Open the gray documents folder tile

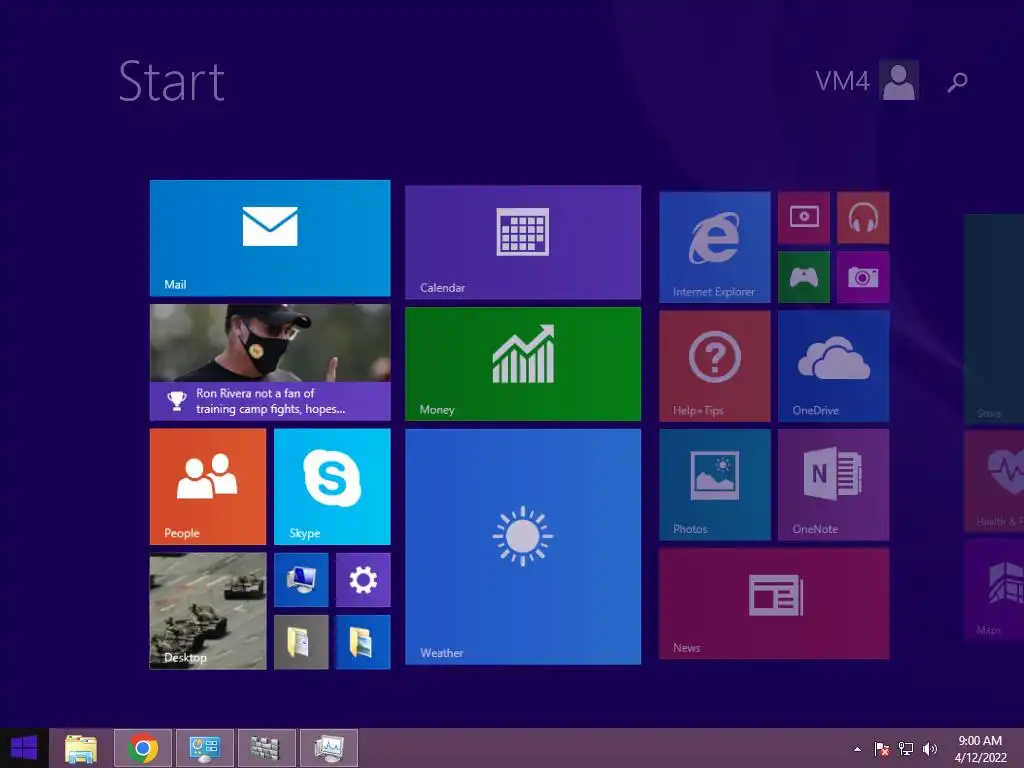301,642
